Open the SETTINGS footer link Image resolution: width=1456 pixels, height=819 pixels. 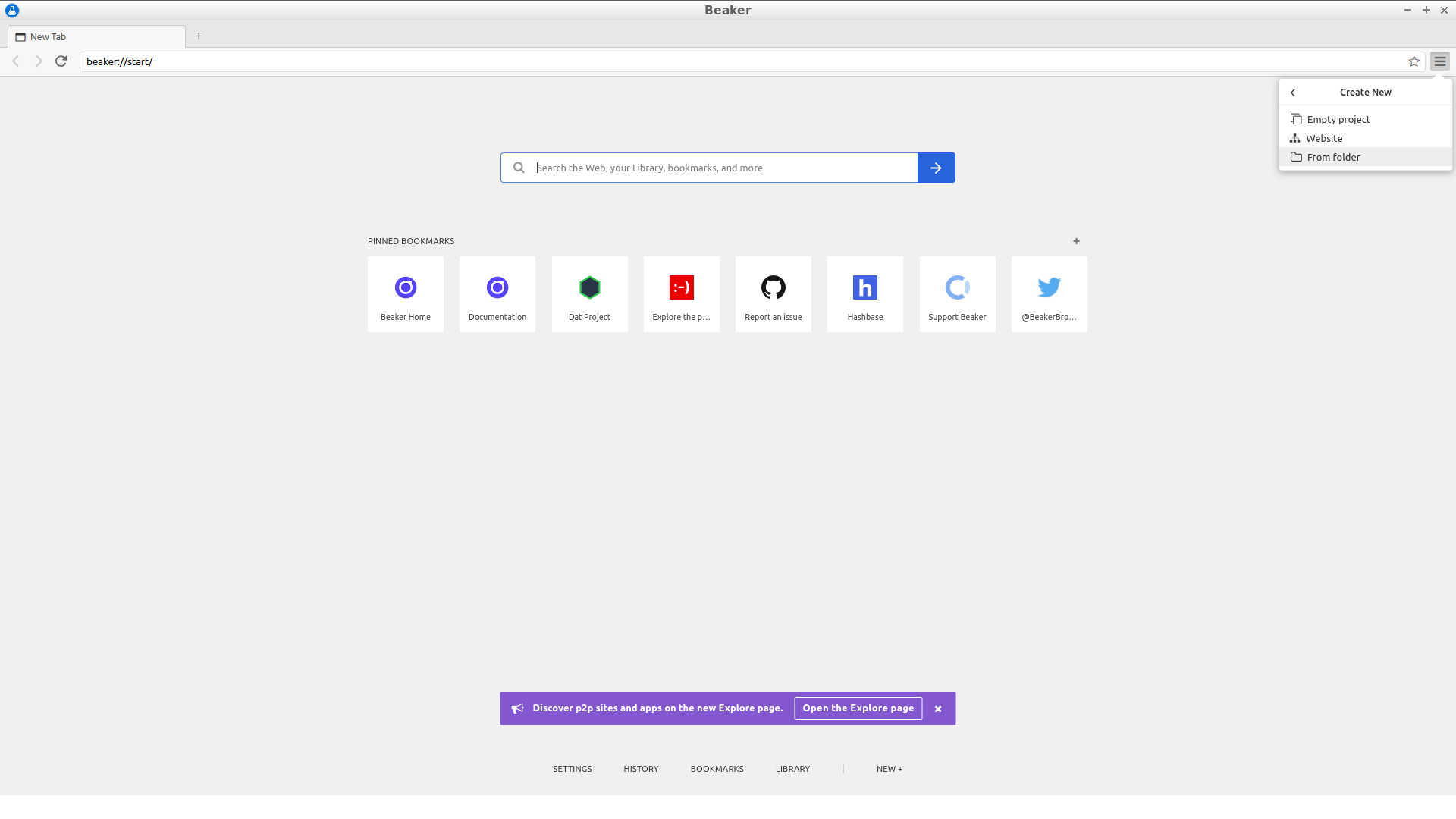572,769
